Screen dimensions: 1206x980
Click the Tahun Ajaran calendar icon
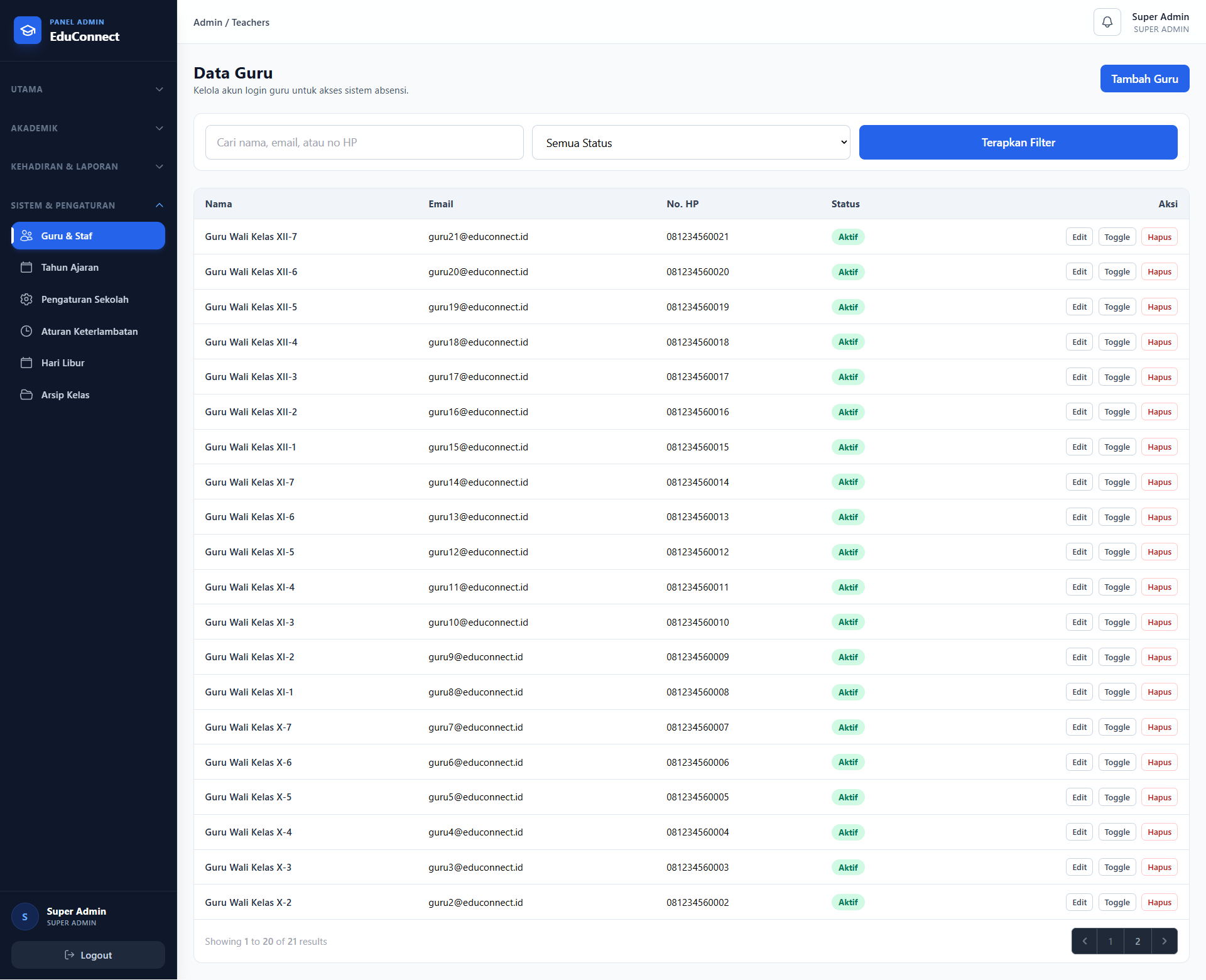point(26,267)
